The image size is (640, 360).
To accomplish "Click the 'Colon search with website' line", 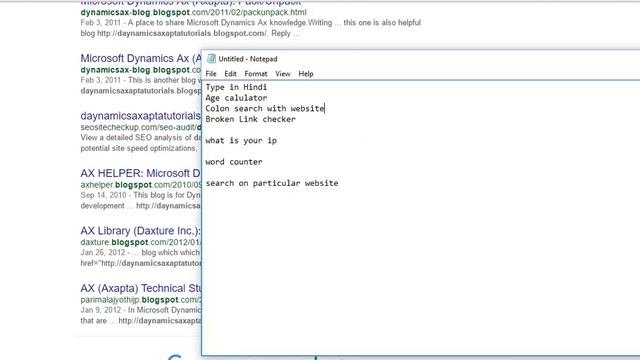I will (x=265, y=109).
